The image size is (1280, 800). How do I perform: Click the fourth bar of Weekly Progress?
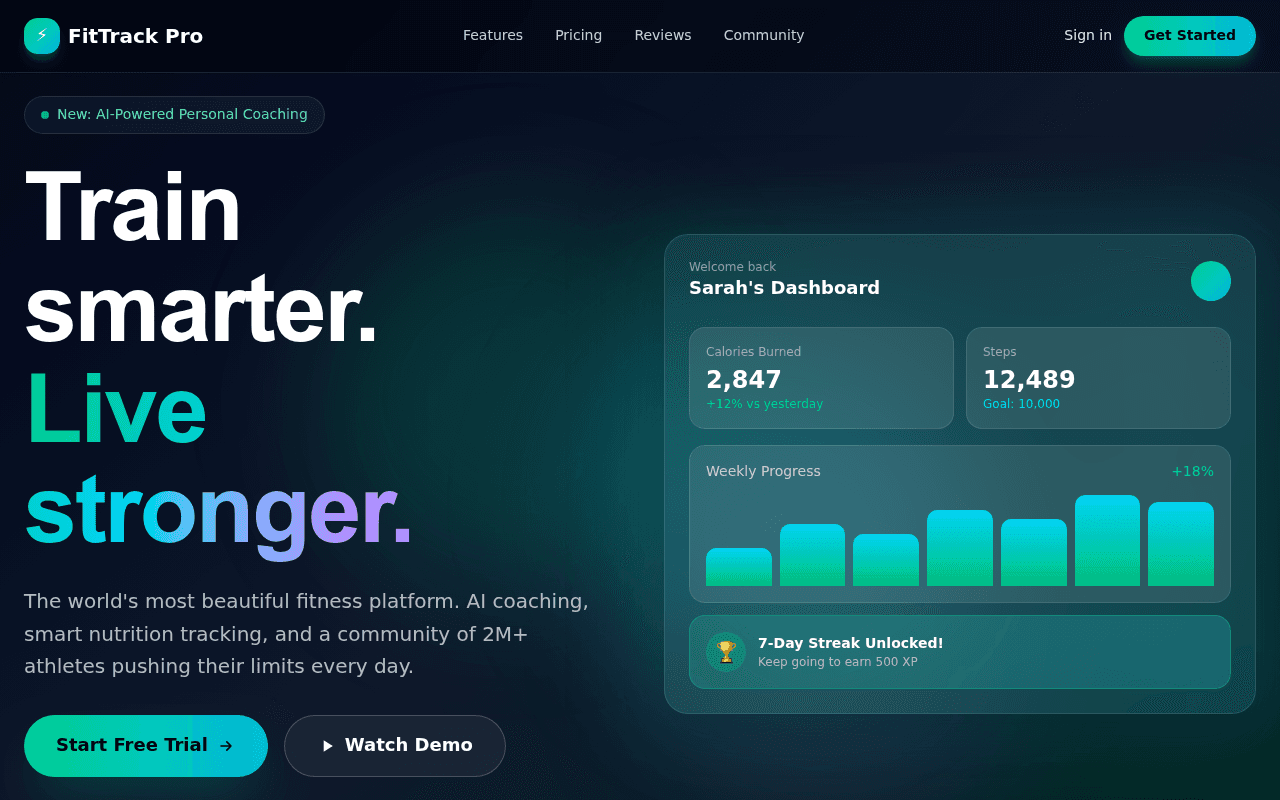[960, 548]
